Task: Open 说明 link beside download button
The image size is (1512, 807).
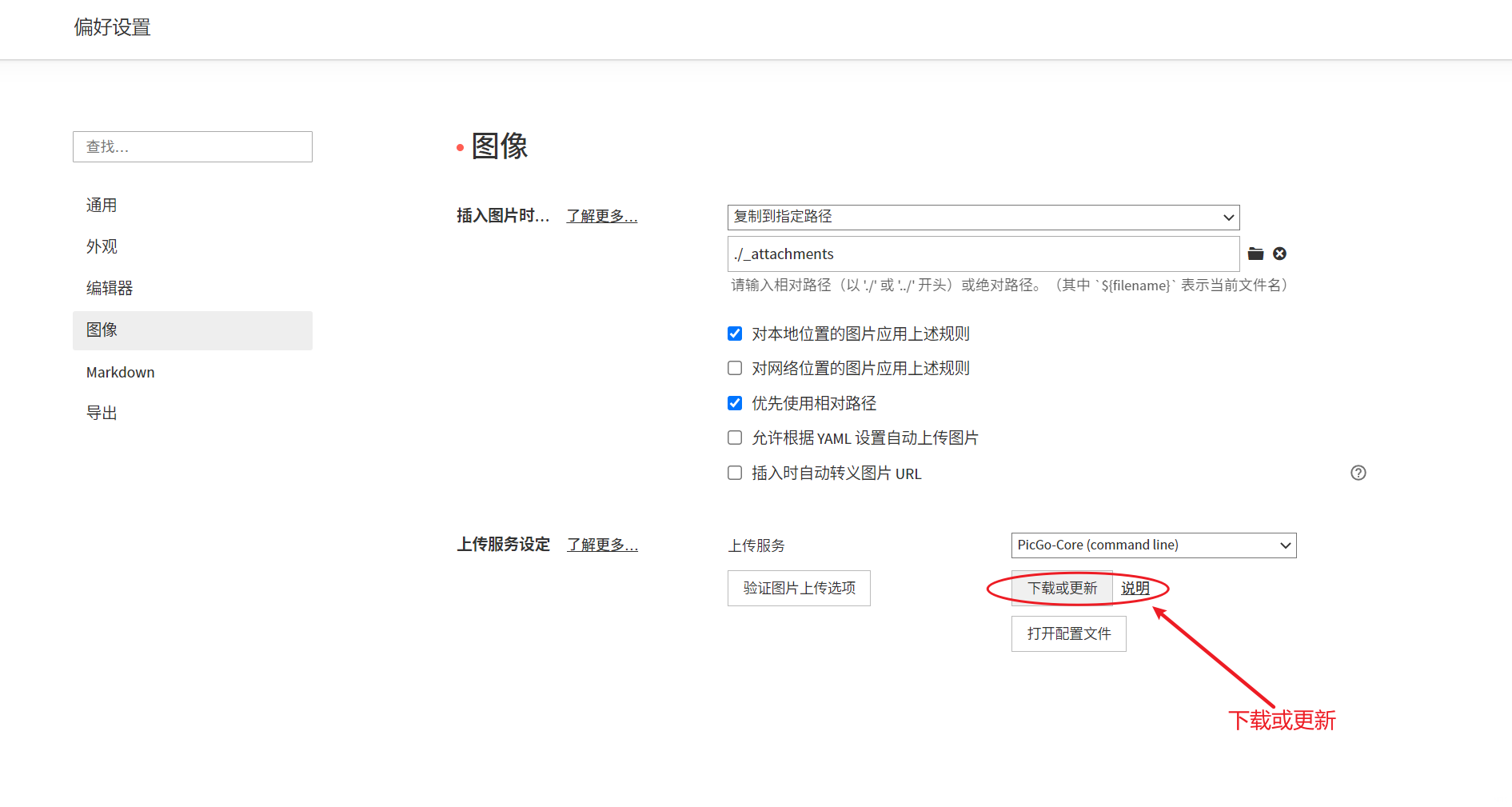Action: coord(1135,588)
